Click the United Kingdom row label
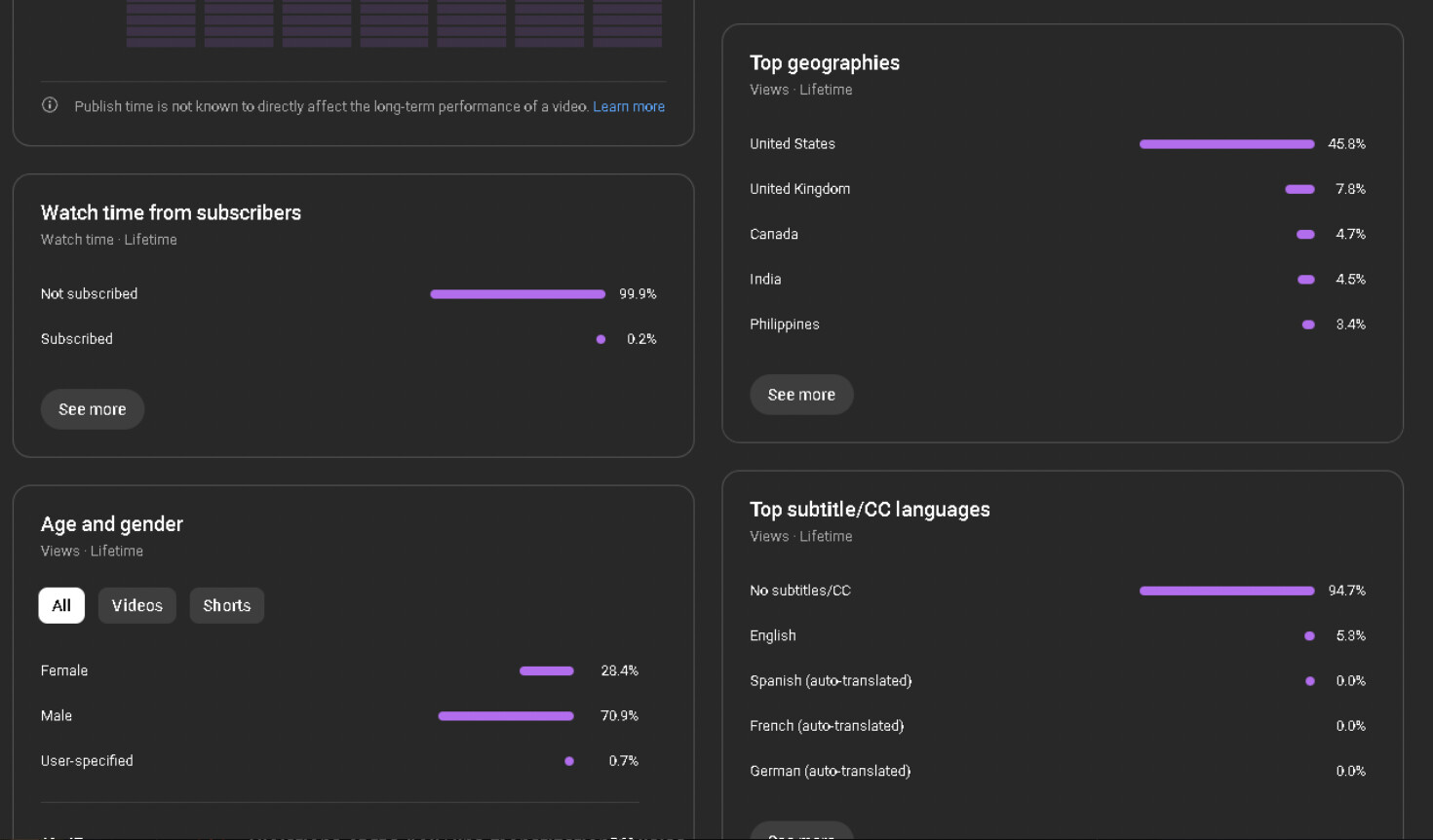 click(799, 189)
